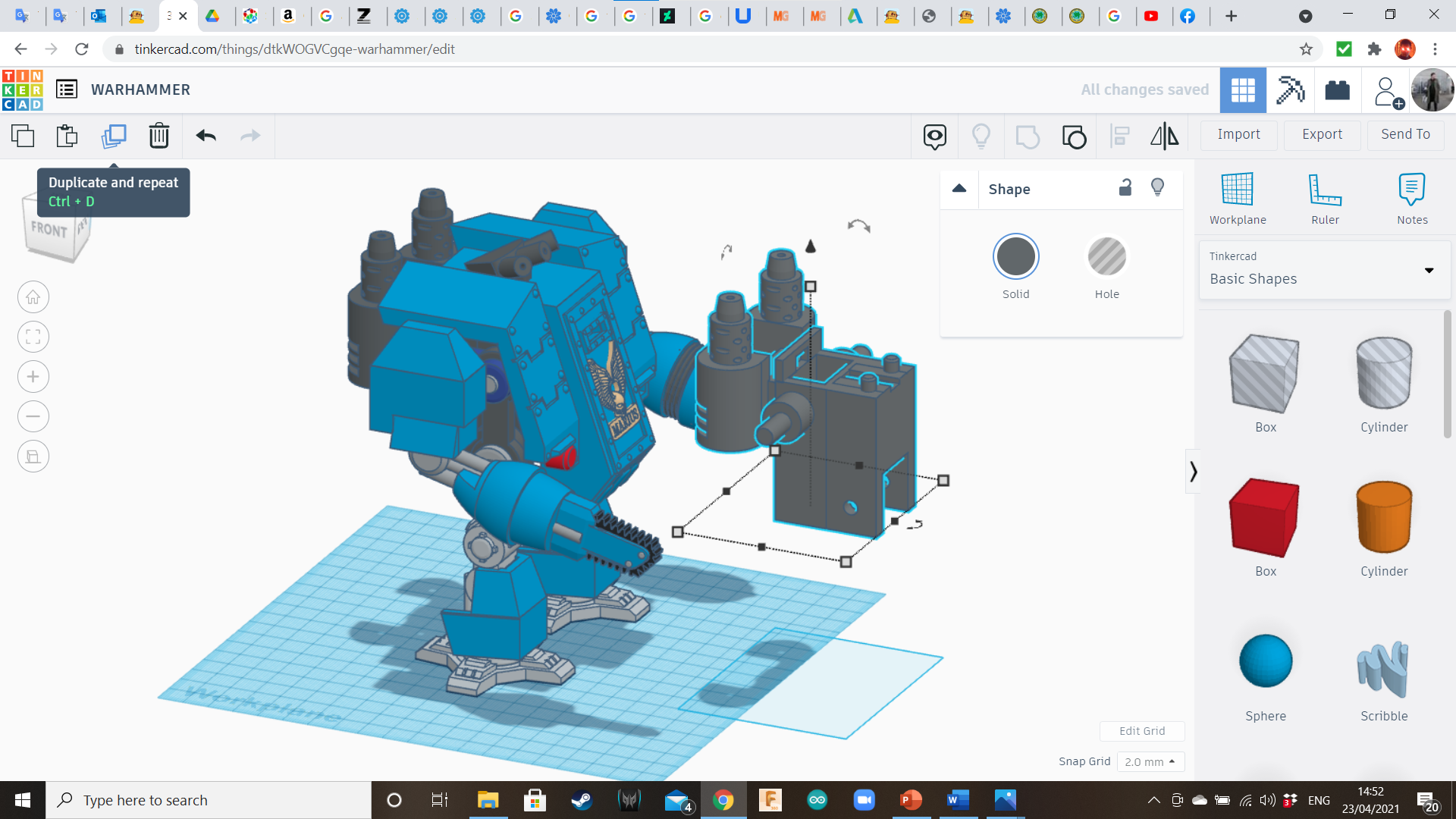
Task: Open the Snap Grid 2.0 mm dropdown
Action: (x=1150, y=761)
